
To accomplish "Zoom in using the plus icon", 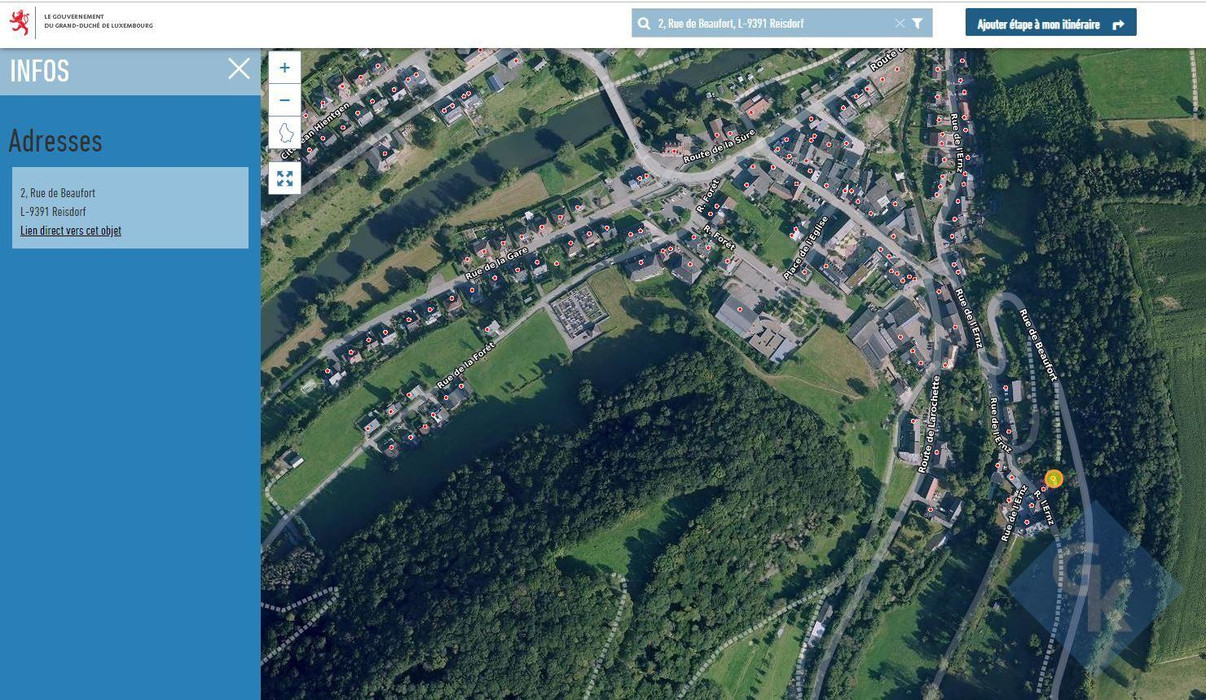I will [x=284, y=66].
